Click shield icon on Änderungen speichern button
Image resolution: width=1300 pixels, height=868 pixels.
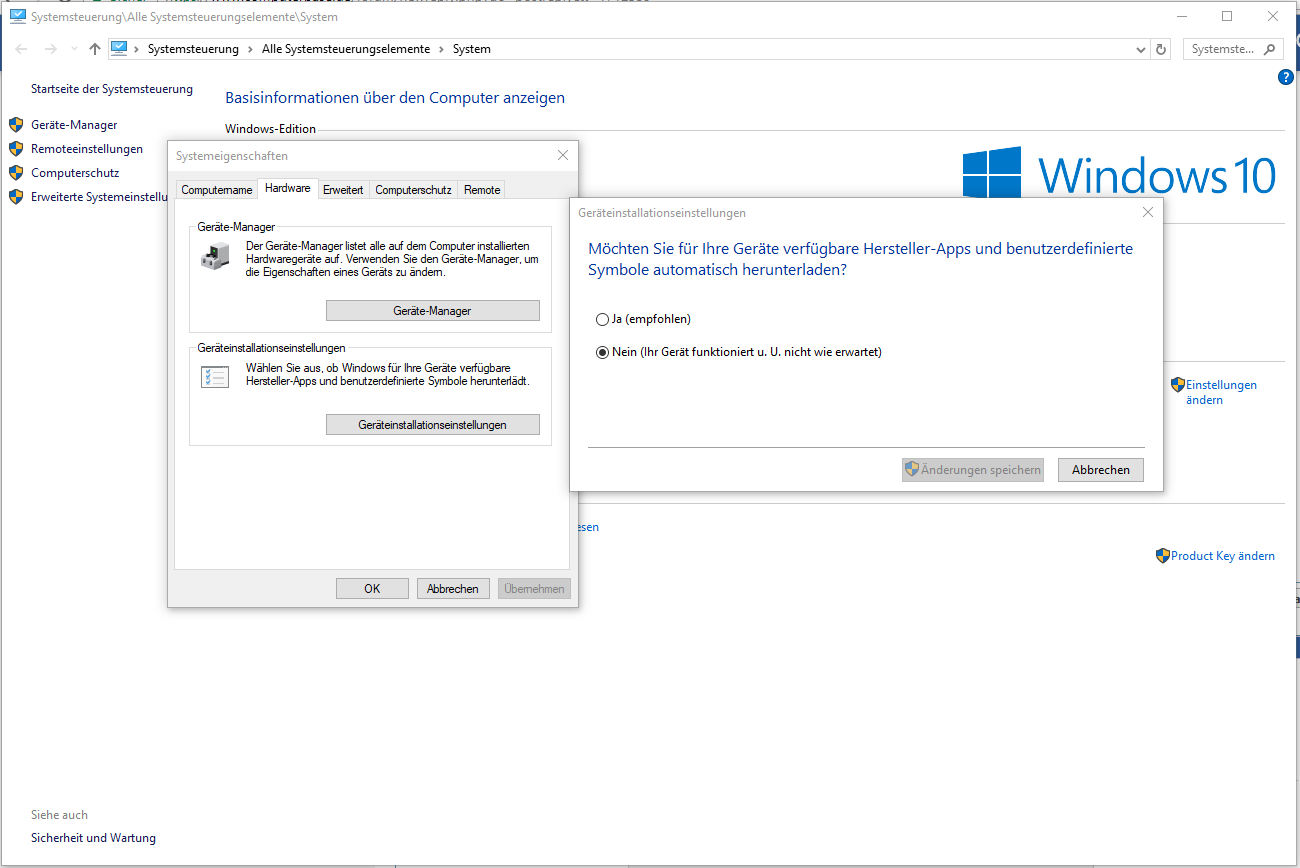[x=912, y=469]
